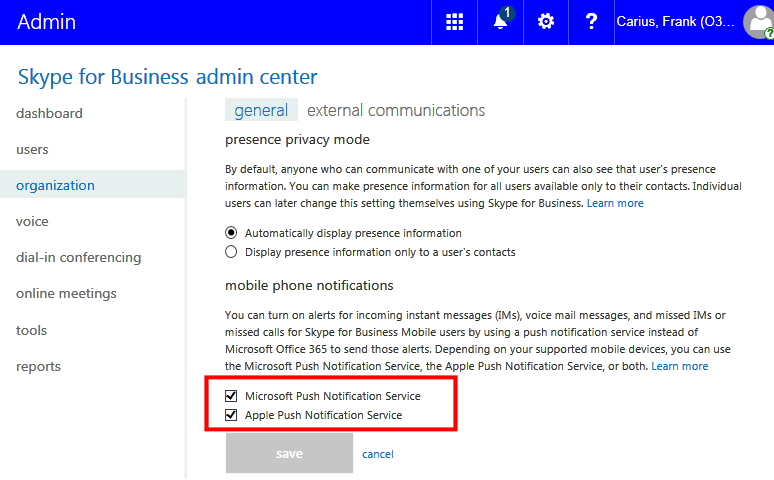Open the users section
This screenshot has height=480, width=774.
point(32,149)
